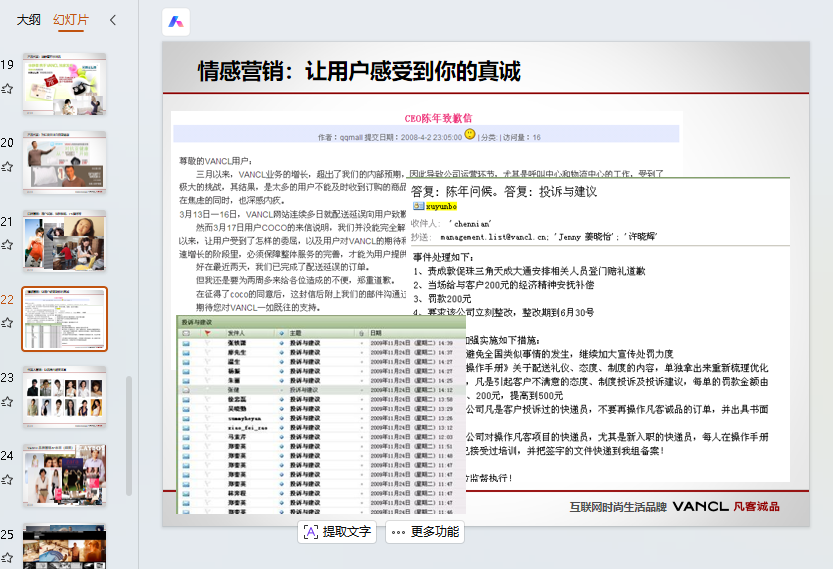Collapse the slide panel with the chevron
Viewport: 833px width, 569px height.
tap(113, 20)
